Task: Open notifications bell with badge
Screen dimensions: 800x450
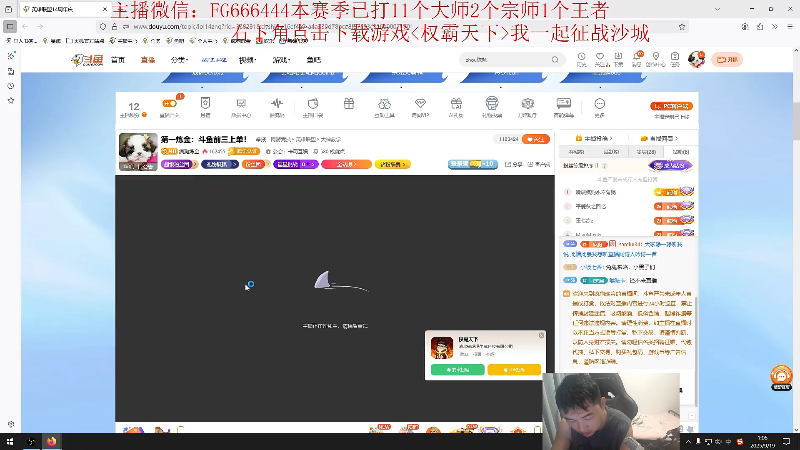Action: point(637,59)
